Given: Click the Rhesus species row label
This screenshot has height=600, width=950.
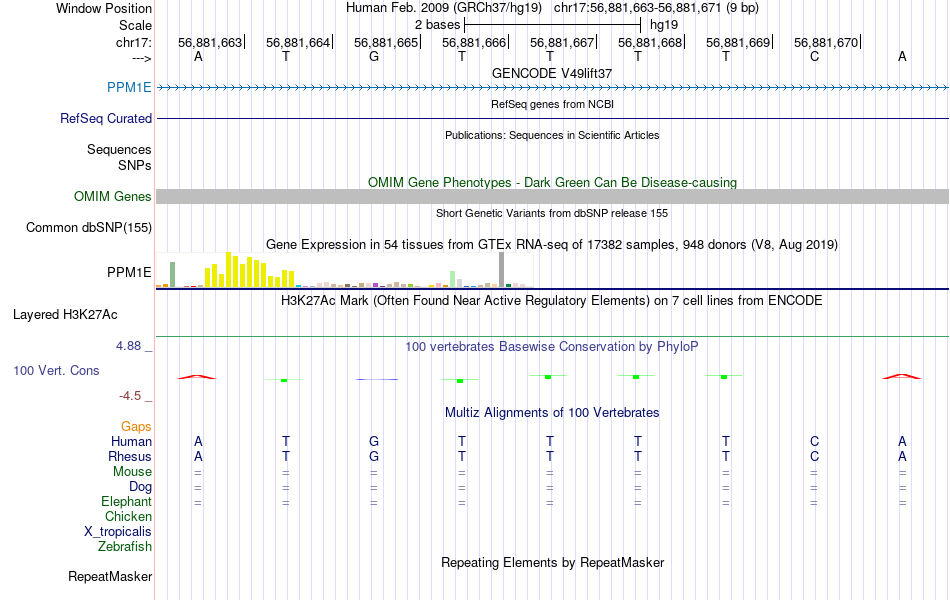Looking at the screenshot, I should (x=130, y=456).
